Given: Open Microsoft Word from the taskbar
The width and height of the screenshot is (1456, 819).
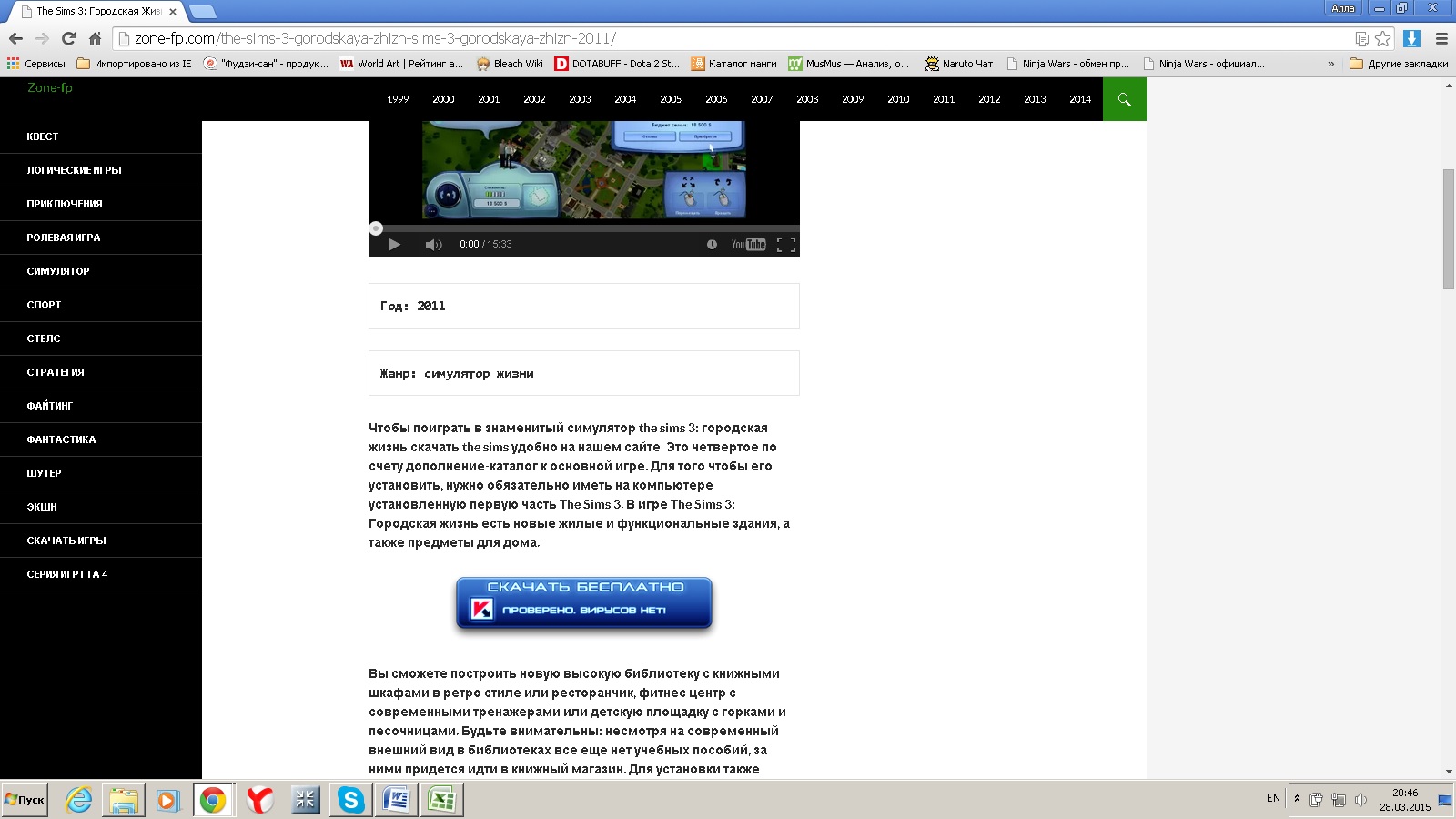Looking at the screenshot, I should (396, 800).
